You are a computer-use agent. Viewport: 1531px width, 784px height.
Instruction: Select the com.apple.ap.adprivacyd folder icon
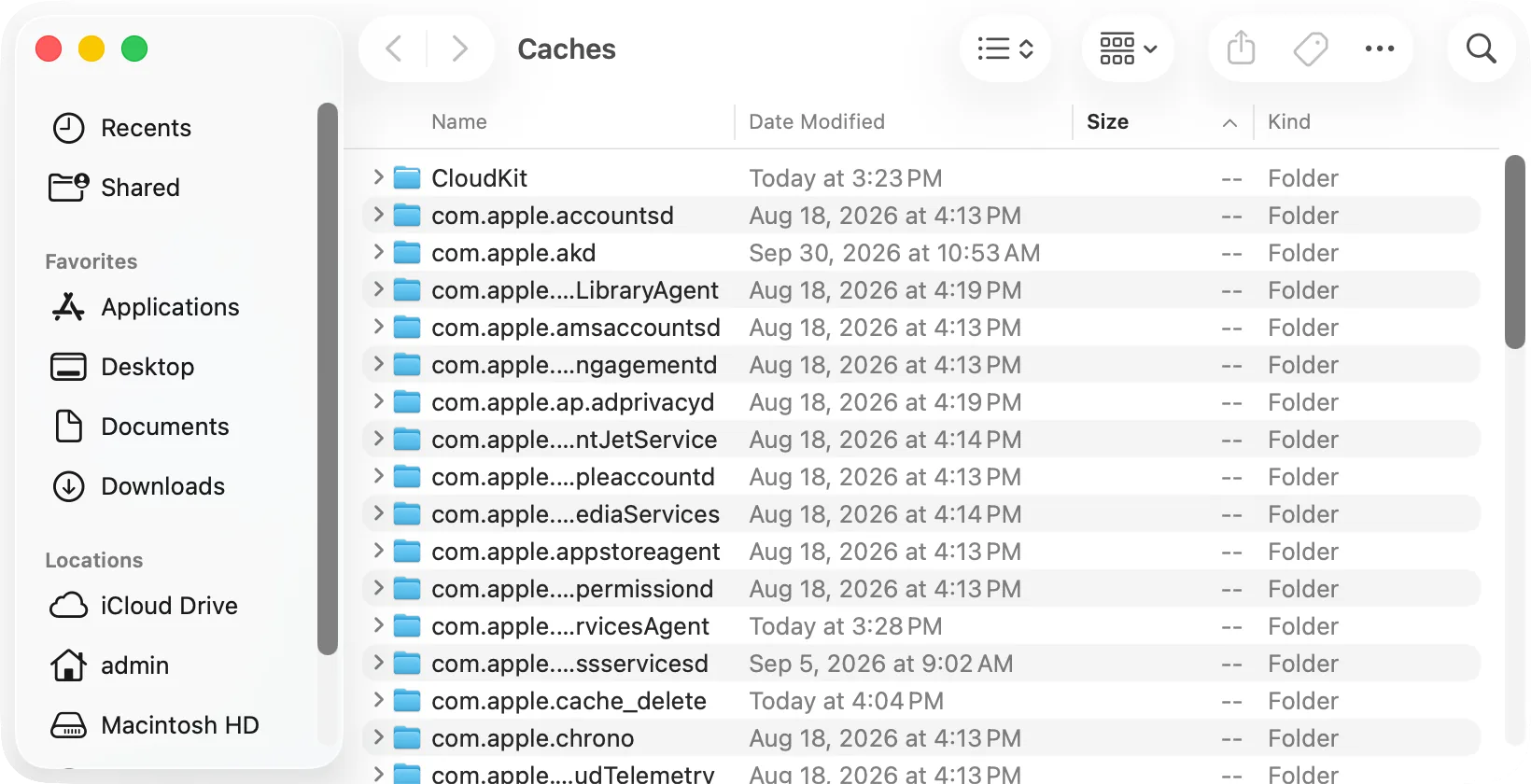(x=407, y=402)
